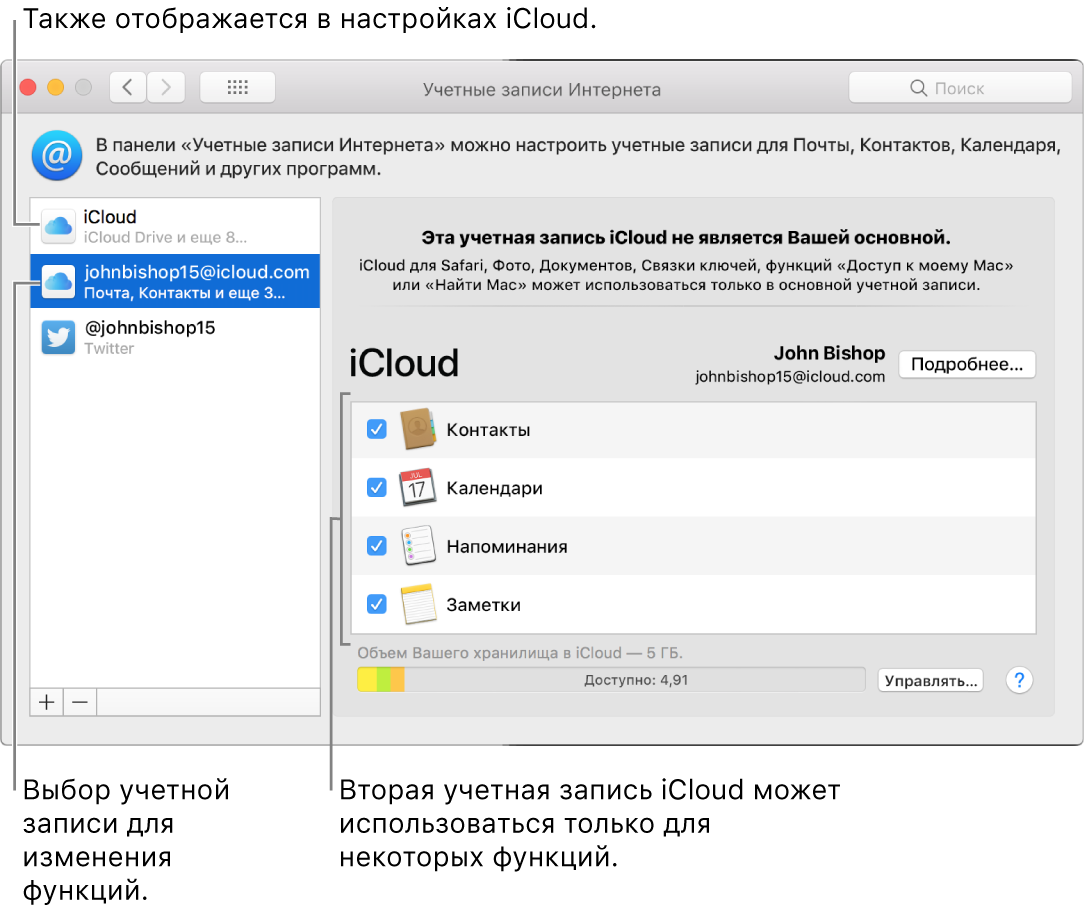Minimize the window with the yellow button
The image size is (1085, 910).
tap(55, 88)
